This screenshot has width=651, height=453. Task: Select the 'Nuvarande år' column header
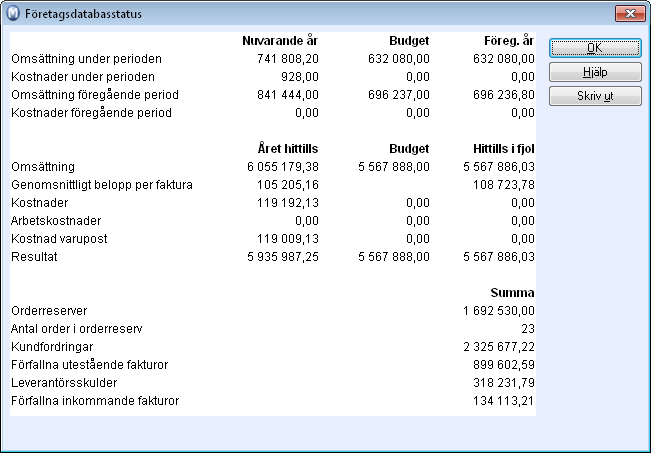280,41
